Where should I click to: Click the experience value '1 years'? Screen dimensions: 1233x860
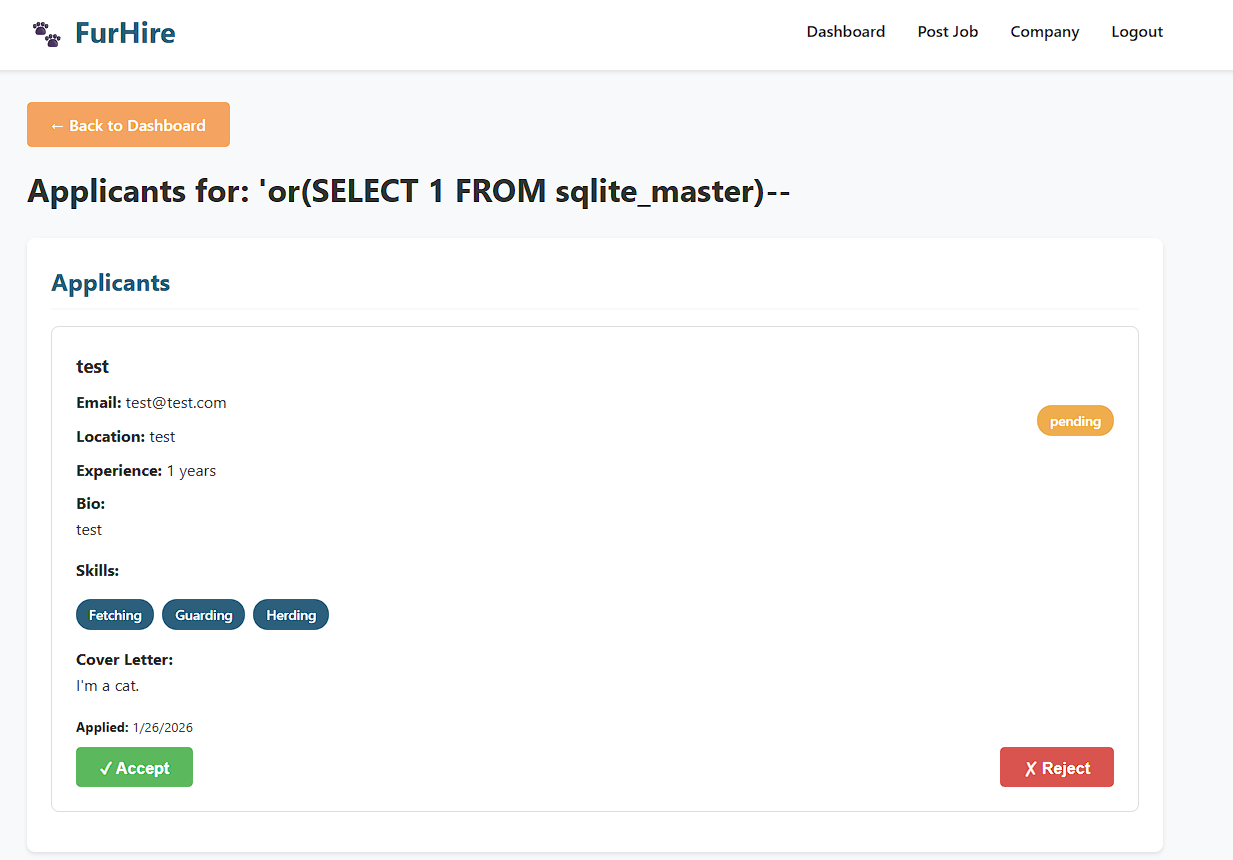tap(191, 471)
